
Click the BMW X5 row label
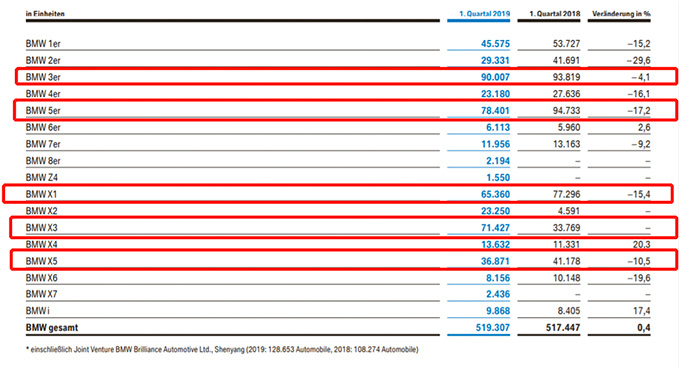point(42,261)
